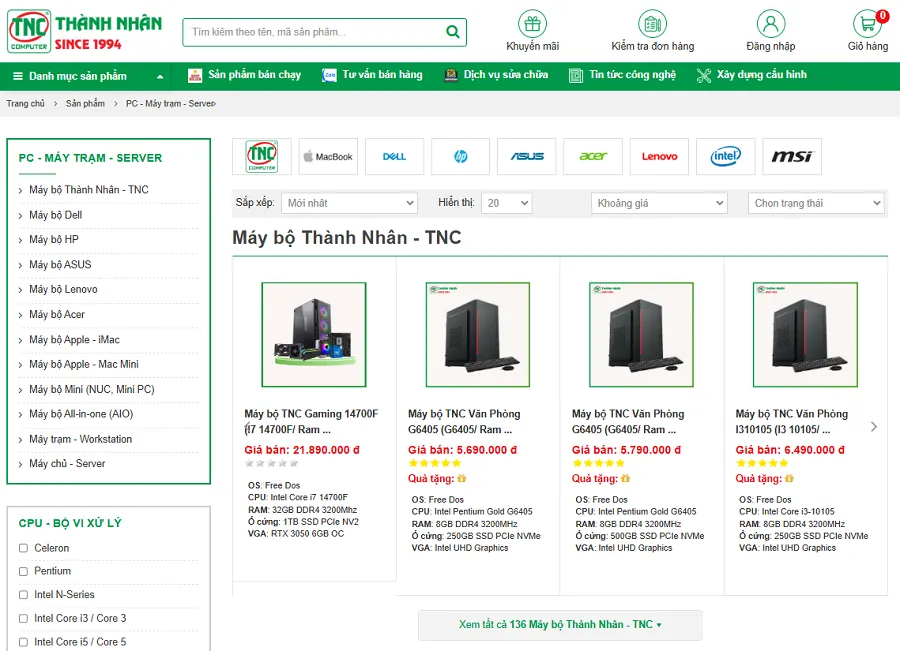
Task: Click gift icon of 5.790.000 đ product
Action: (626, 478)
